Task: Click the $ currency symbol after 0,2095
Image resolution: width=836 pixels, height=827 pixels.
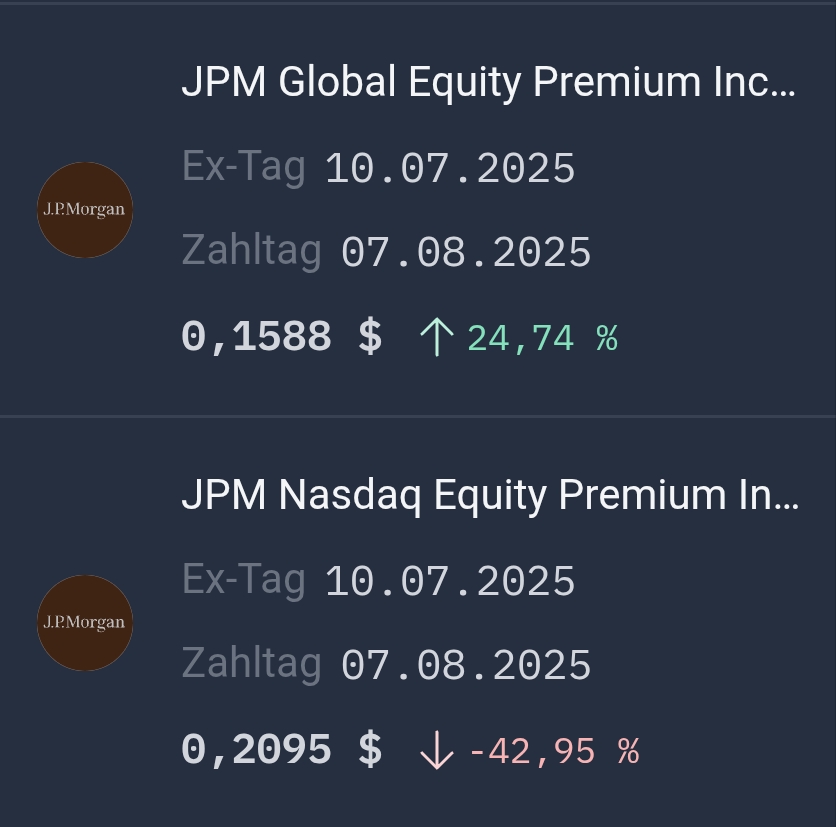Action: point(370,750)
